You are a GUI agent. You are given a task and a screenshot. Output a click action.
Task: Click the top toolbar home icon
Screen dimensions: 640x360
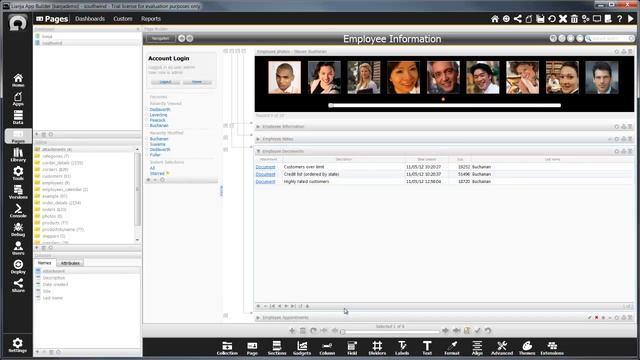click(x=495, y=19)
